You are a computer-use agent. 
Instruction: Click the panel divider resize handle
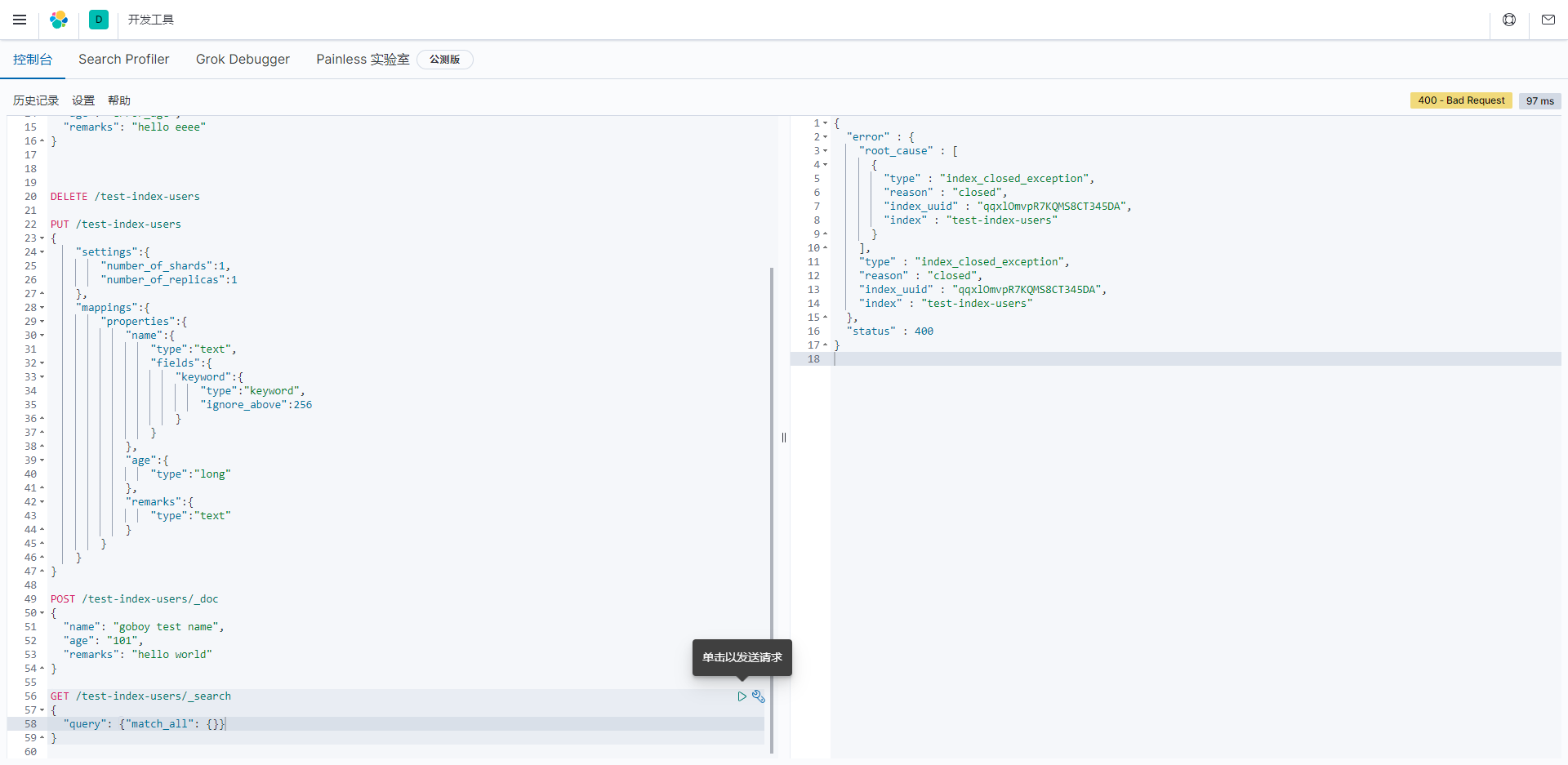(784, 438)
